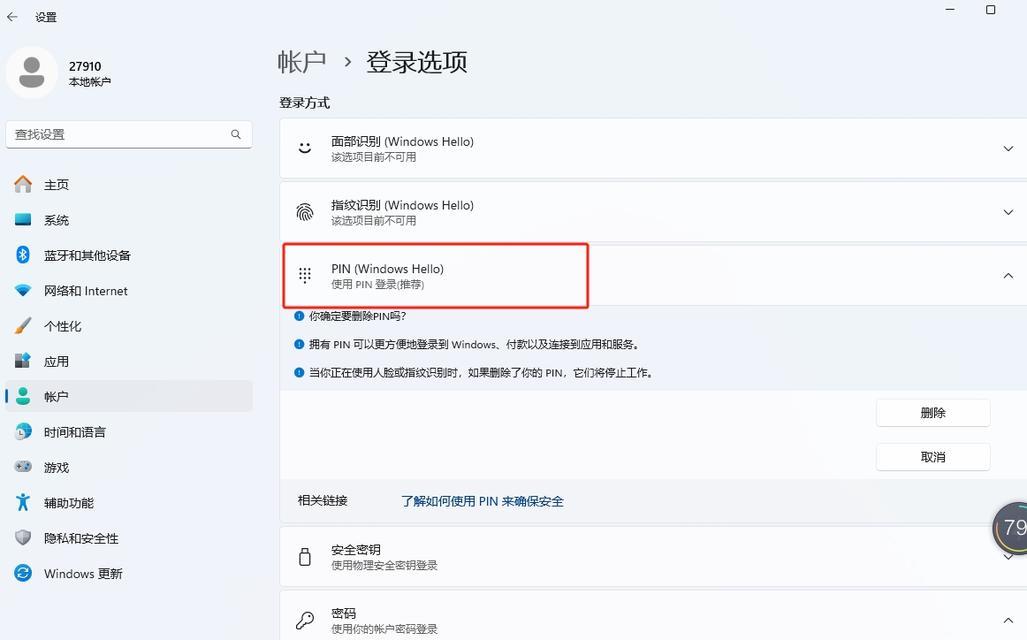This screenshot has width=1027, height=640.
Task: Click the Bluetooth icon in sidebar
Action: [23, 255]
